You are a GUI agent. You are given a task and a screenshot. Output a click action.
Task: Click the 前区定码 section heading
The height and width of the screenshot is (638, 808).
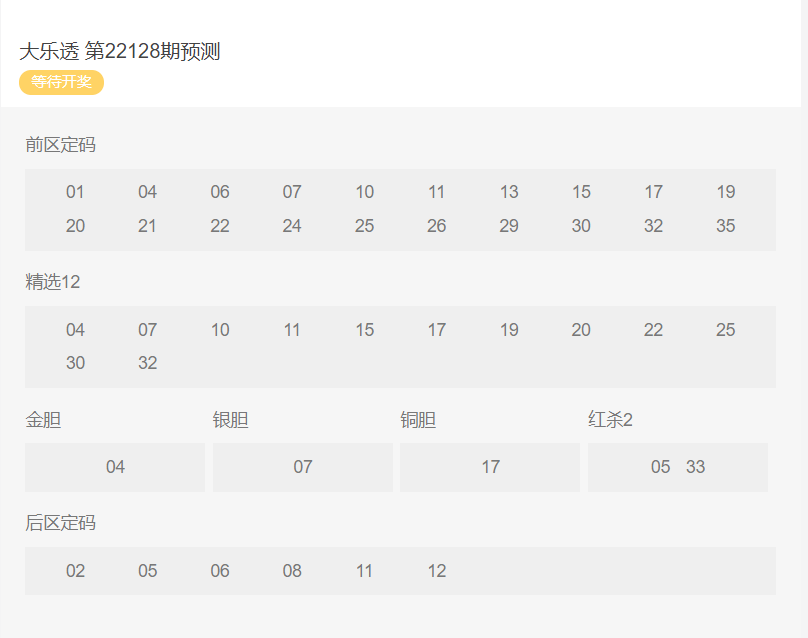tap(60, 145)
